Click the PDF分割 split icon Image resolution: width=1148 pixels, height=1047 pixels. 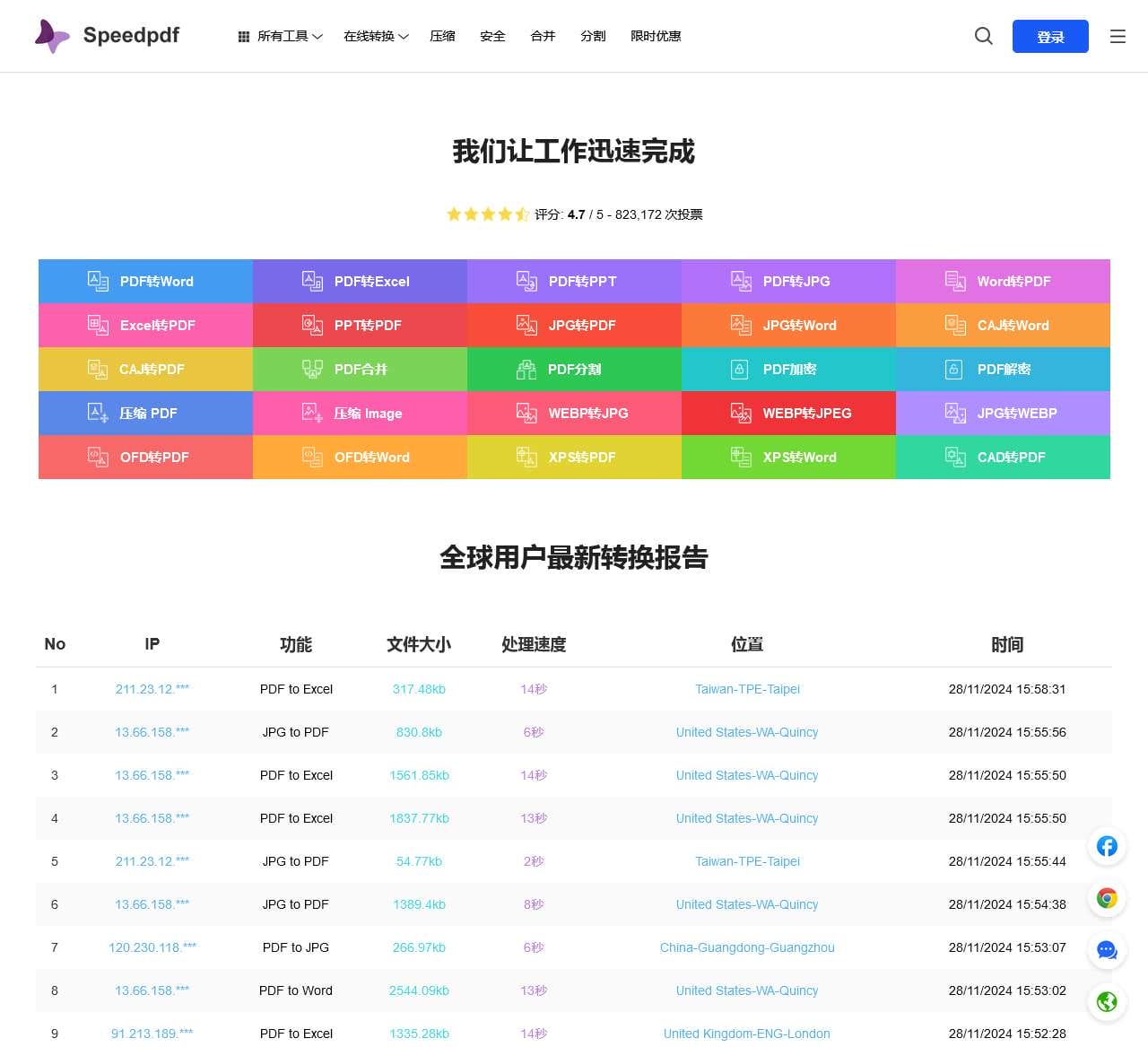(526, 369)
